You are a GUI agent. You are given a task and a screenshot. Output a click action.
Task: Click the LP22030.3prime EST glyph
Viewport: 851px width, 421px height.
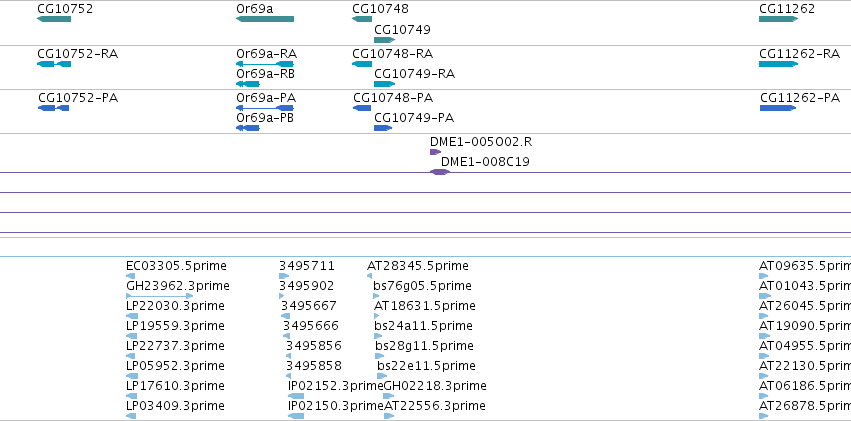pyautogui.click(x=131, y=316)
